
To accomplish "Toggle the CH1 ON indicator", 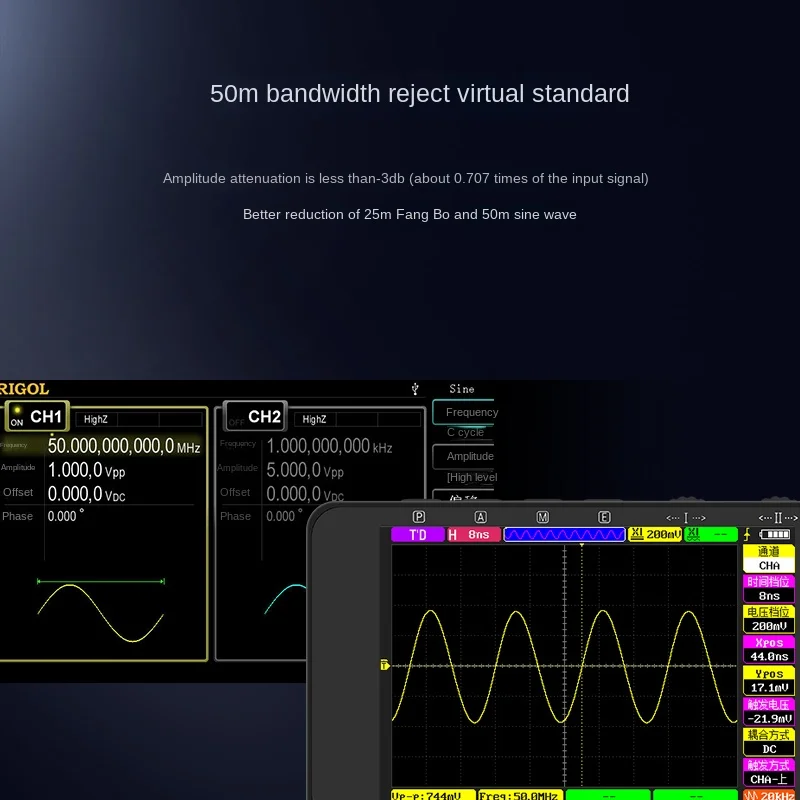I will click(17, 417).
